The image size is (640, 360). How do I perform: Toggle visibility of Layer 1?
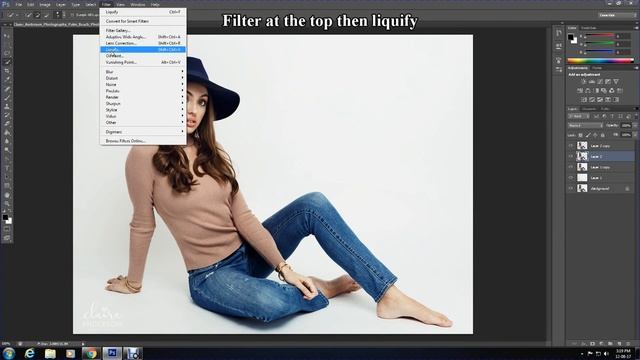click(x=571, y=178)
